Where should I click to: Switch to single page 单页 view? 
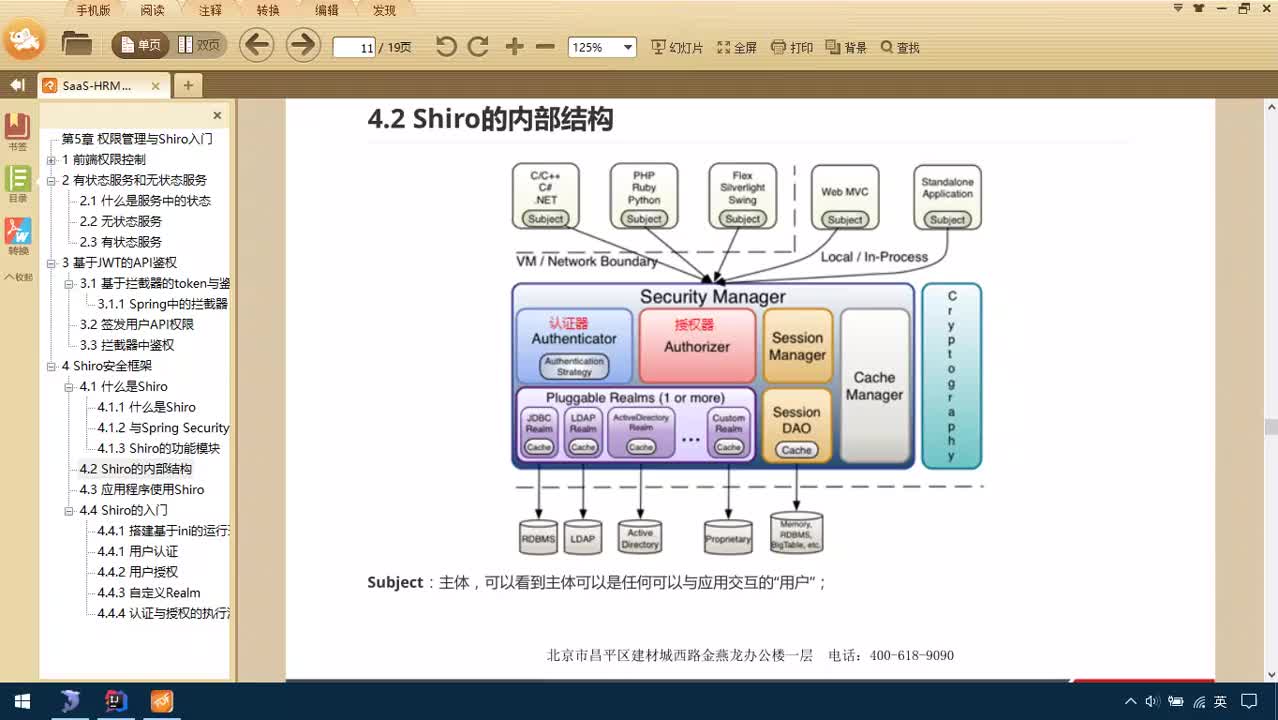pyautogui.click(x=140, y=45)
